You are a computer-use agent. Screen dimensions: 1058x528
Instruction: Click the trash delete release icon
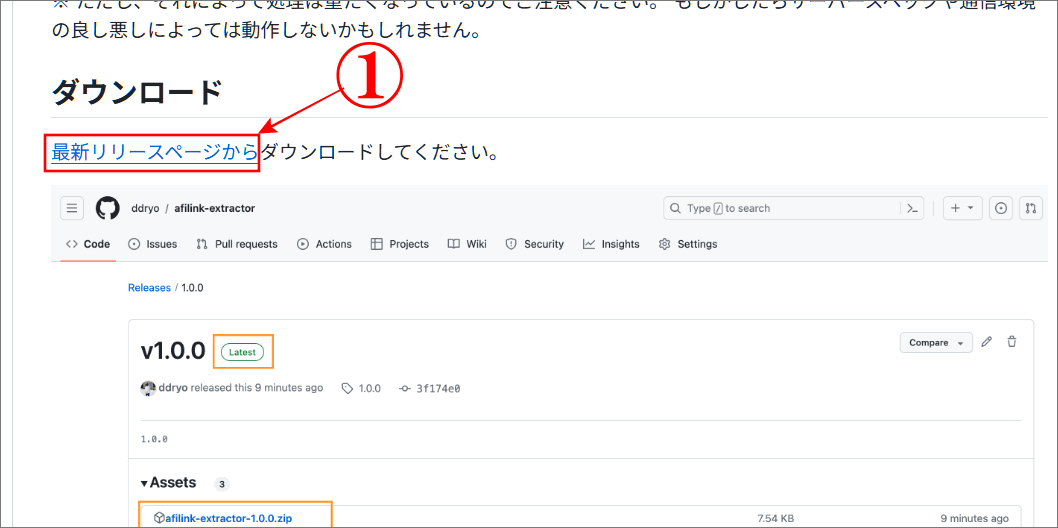tap(1012, 342)
